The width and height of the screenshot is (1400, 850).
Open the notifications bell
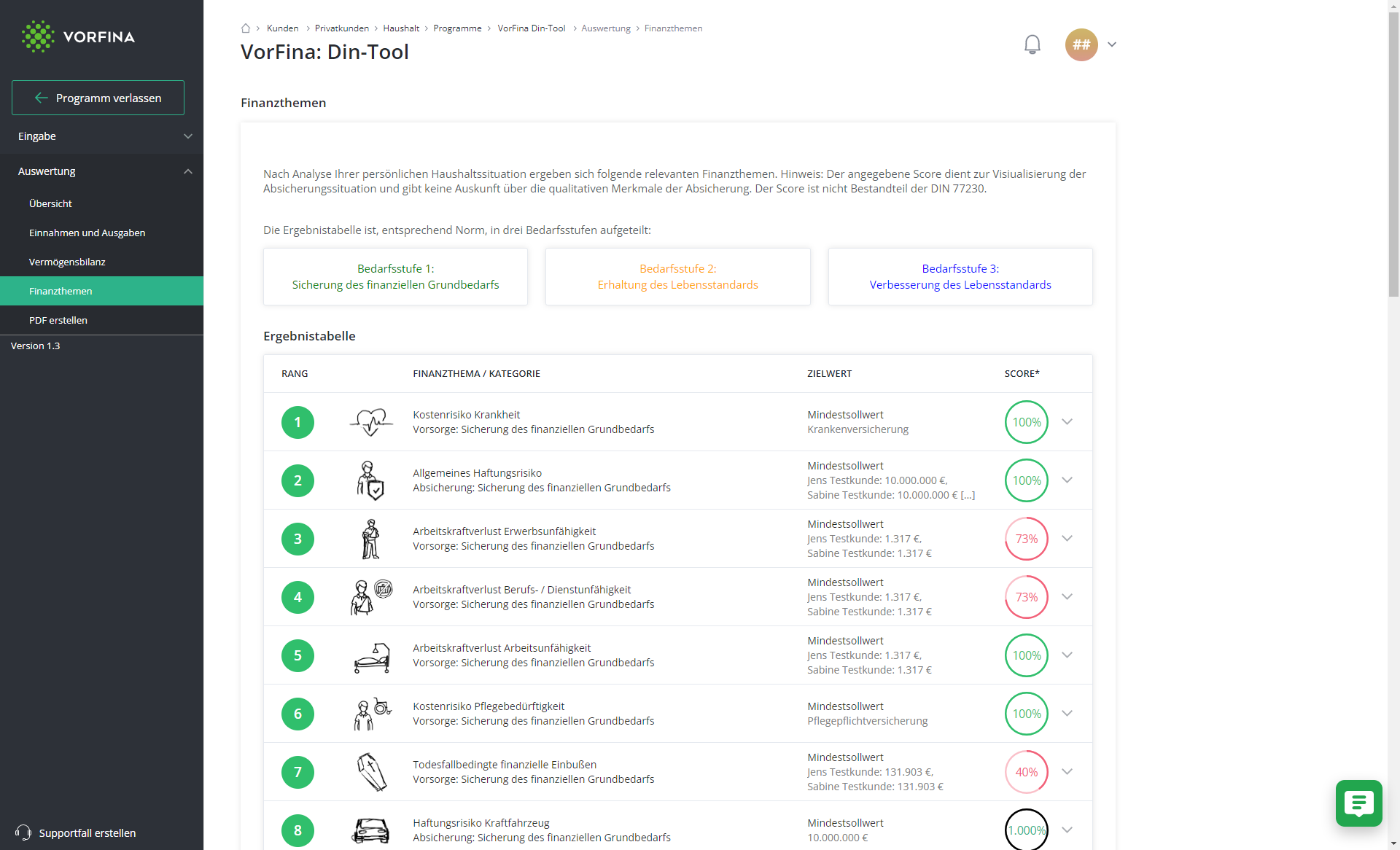(x=1032, y=44)
